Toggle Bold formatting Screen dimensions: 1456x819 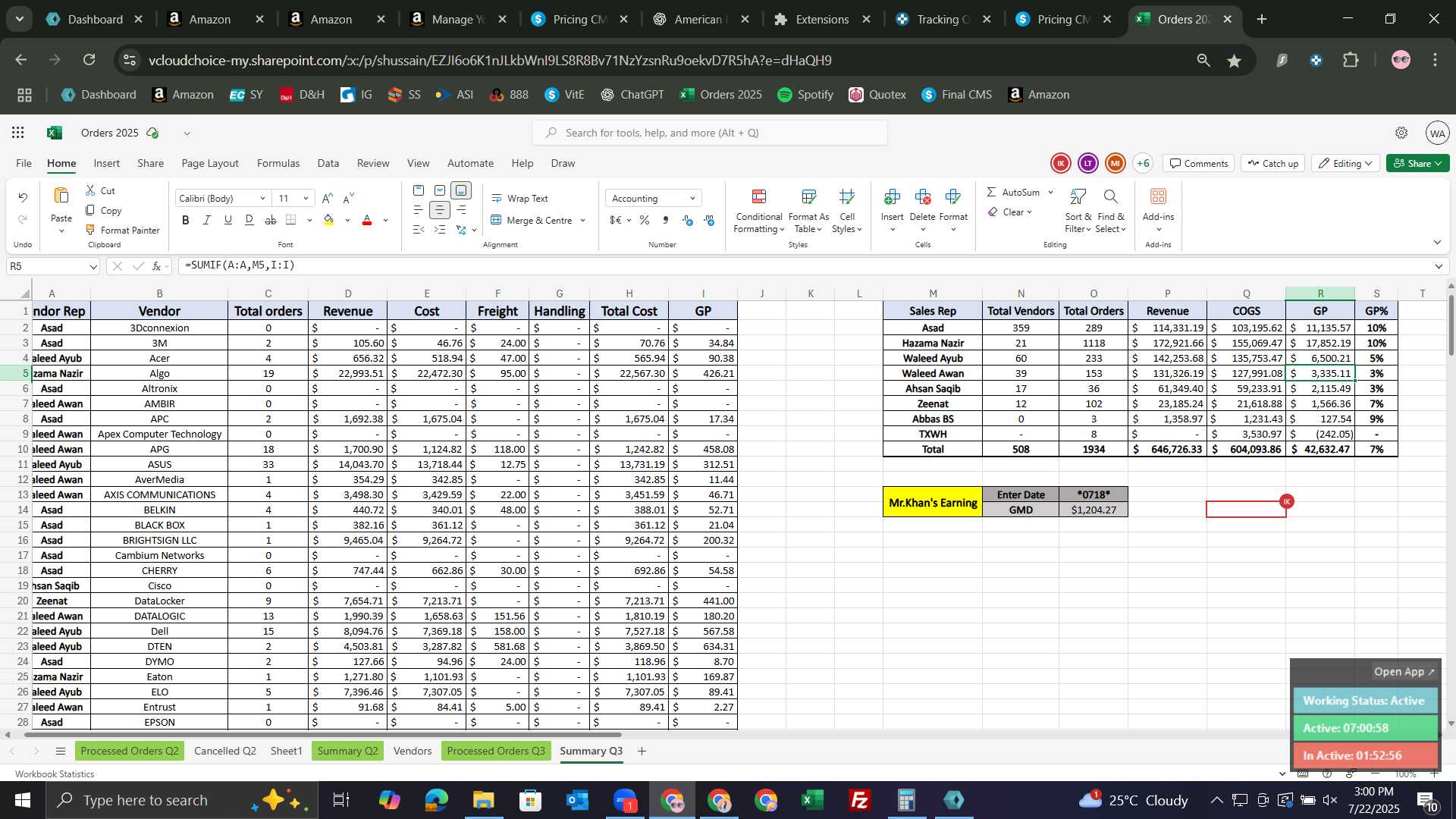click(186, 220)
